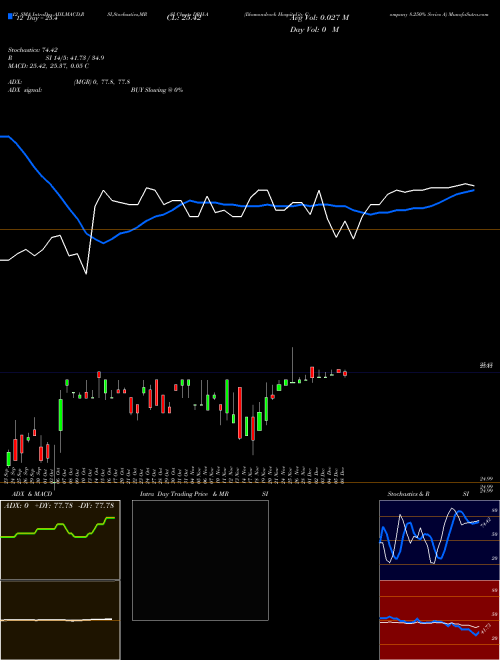Click the candle with the tallest upper wick
Image resolution: width=500 pixels, height=660 pixels.
tap(293, 365)
